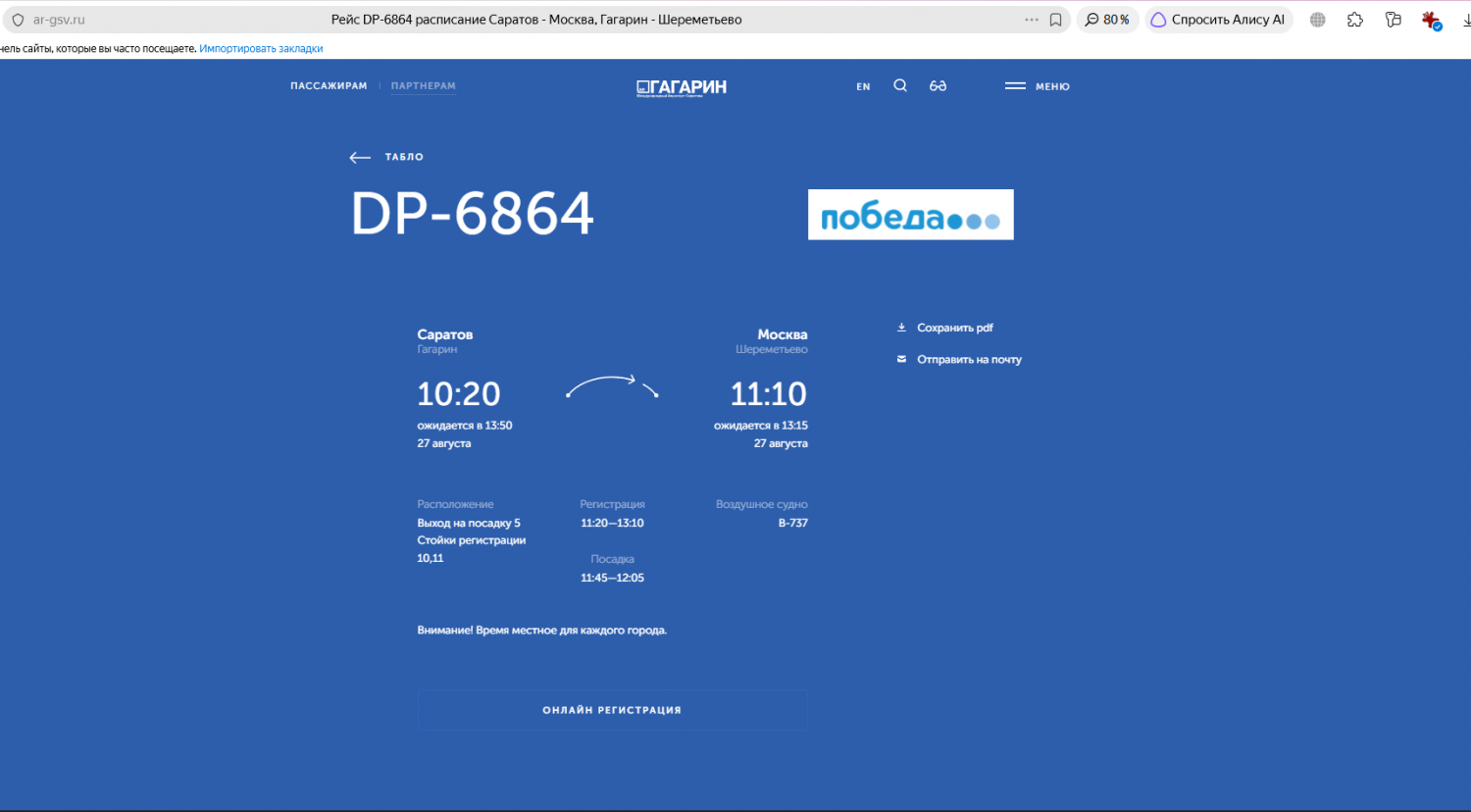
Task: Select the ПАРТНЕРАМ tab
Action: pos(424,86)
